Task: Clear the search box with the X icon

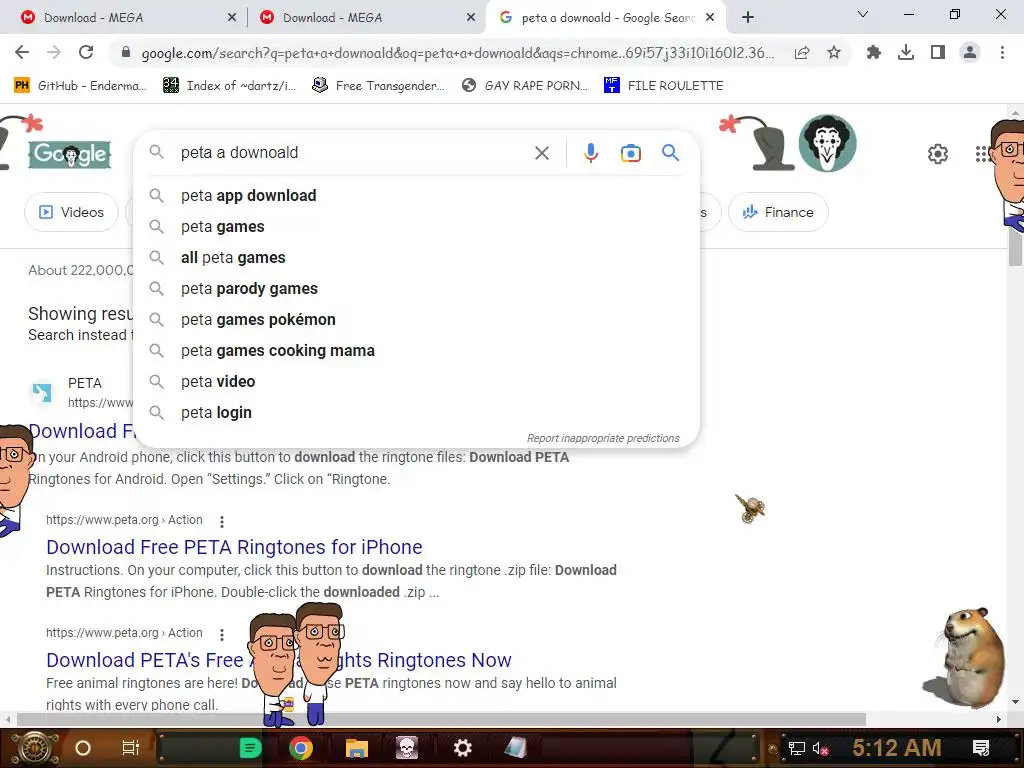Action: tap(541, 153)
